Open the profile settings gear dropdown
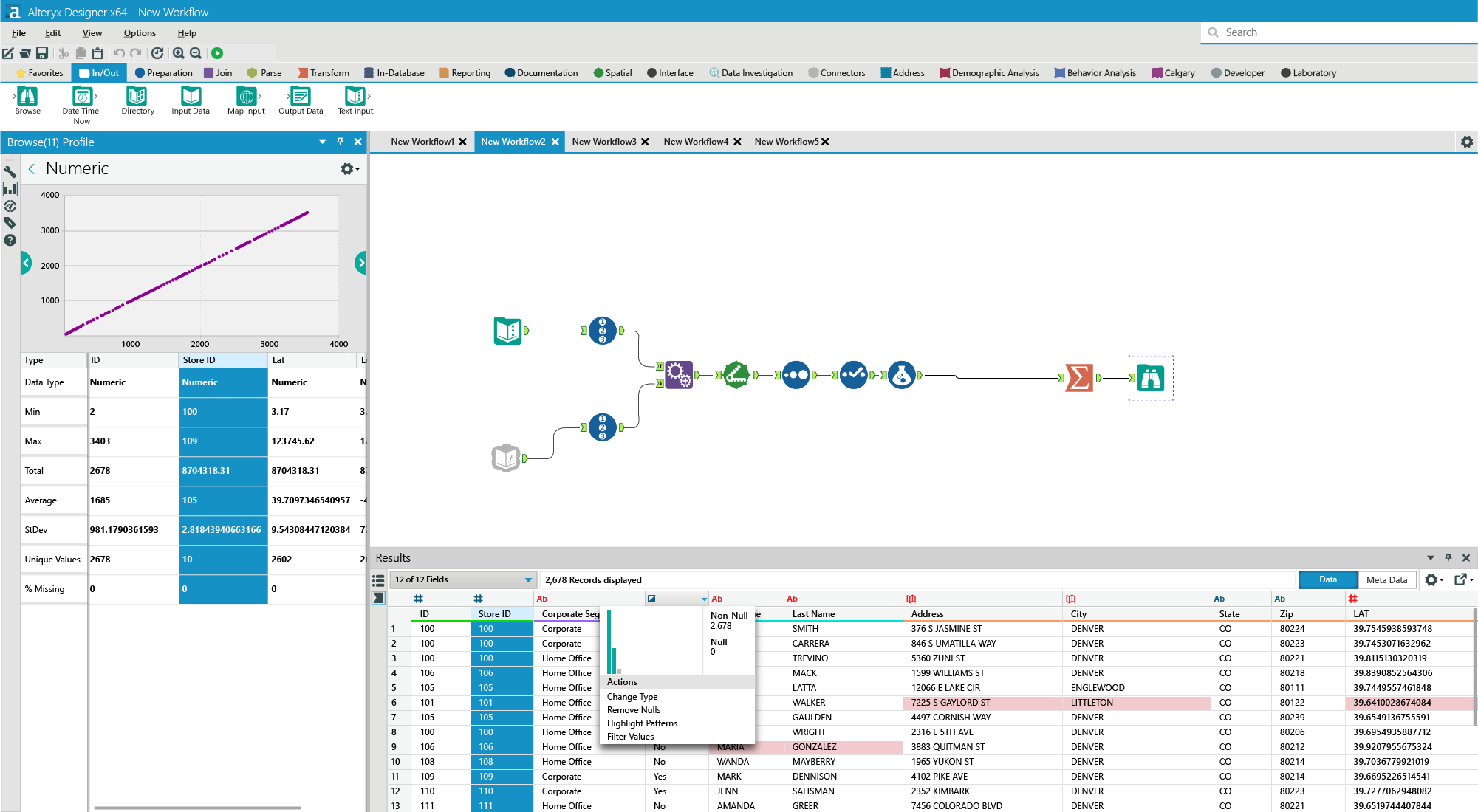 (x=349, y=169)
